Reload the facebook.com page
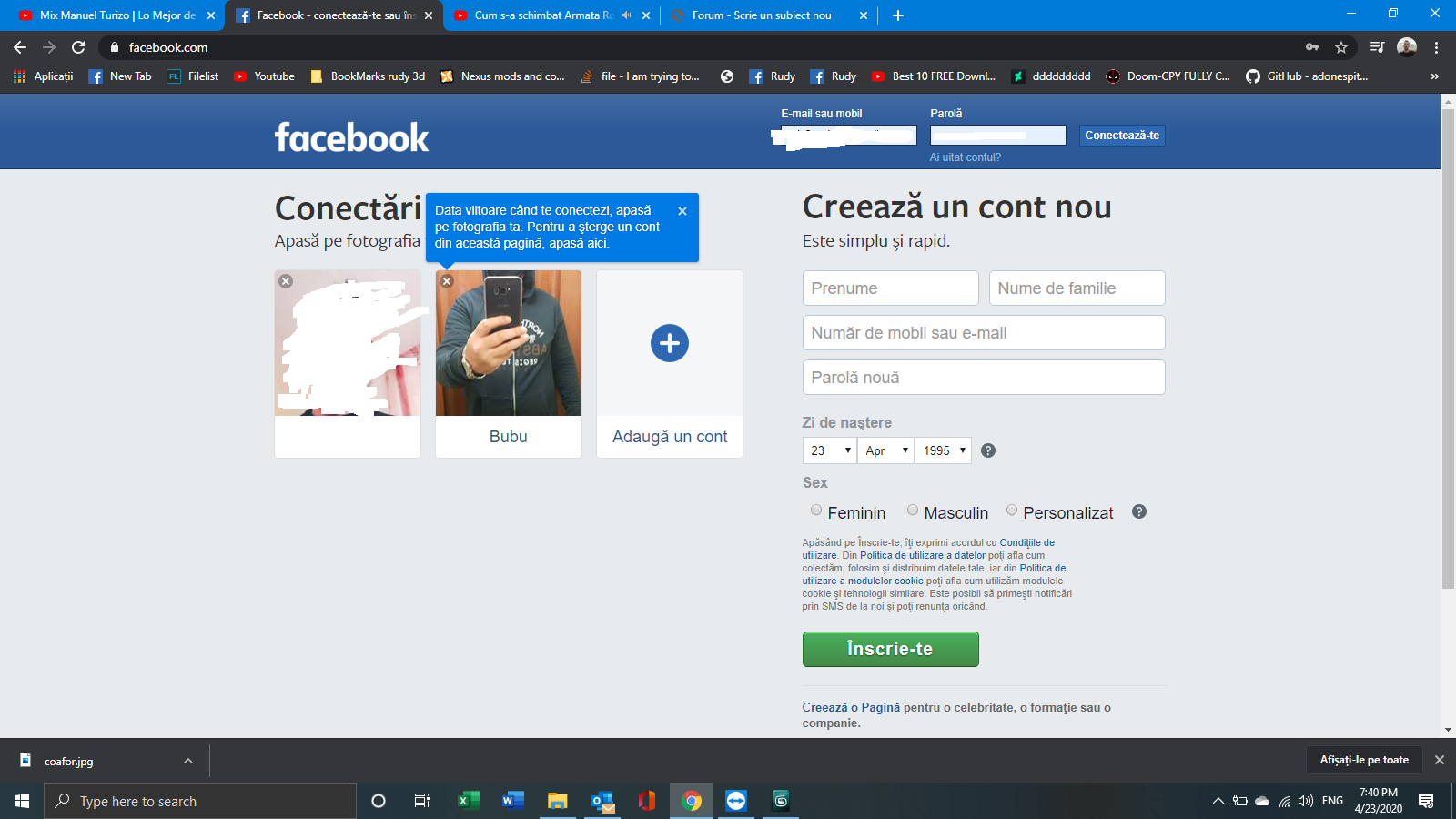The image size is (1456, 819). 78,47
